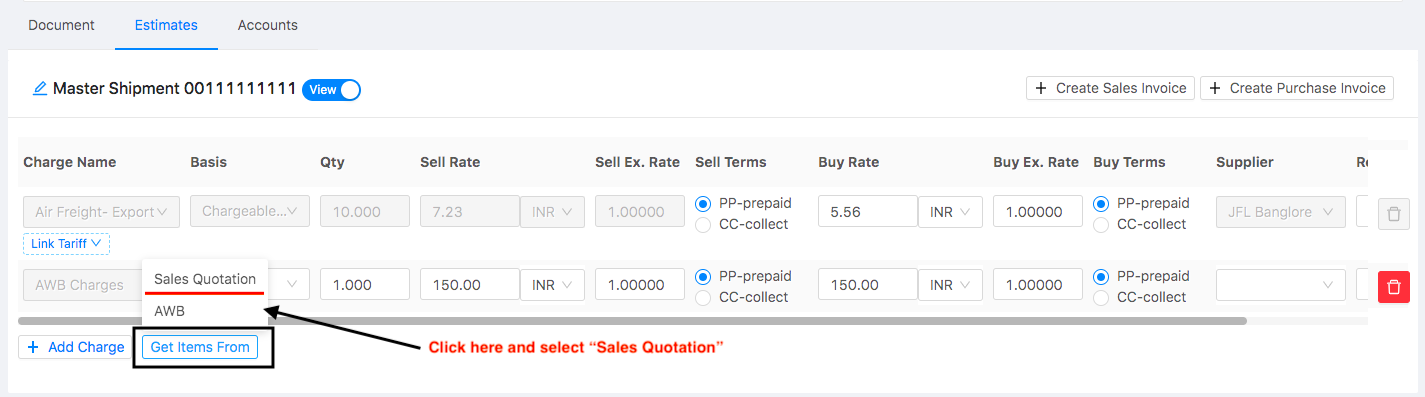Switch to the Document tab
The width and height of the screenshot is (1425, 397).
point(61,25)
